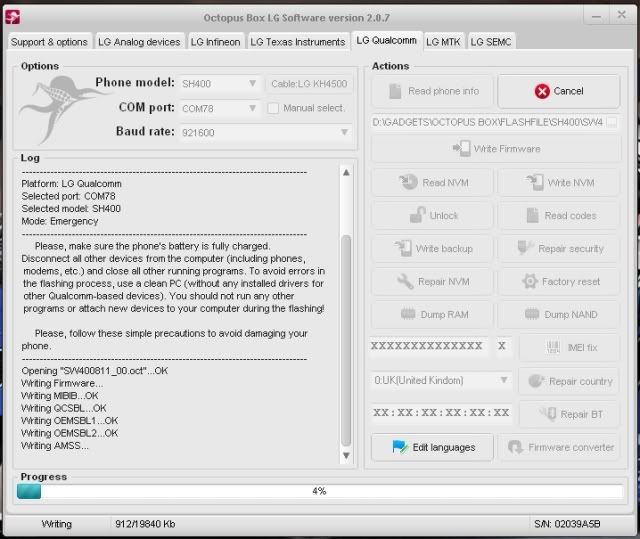Click the Repair country globe icon

click(536, 381)
